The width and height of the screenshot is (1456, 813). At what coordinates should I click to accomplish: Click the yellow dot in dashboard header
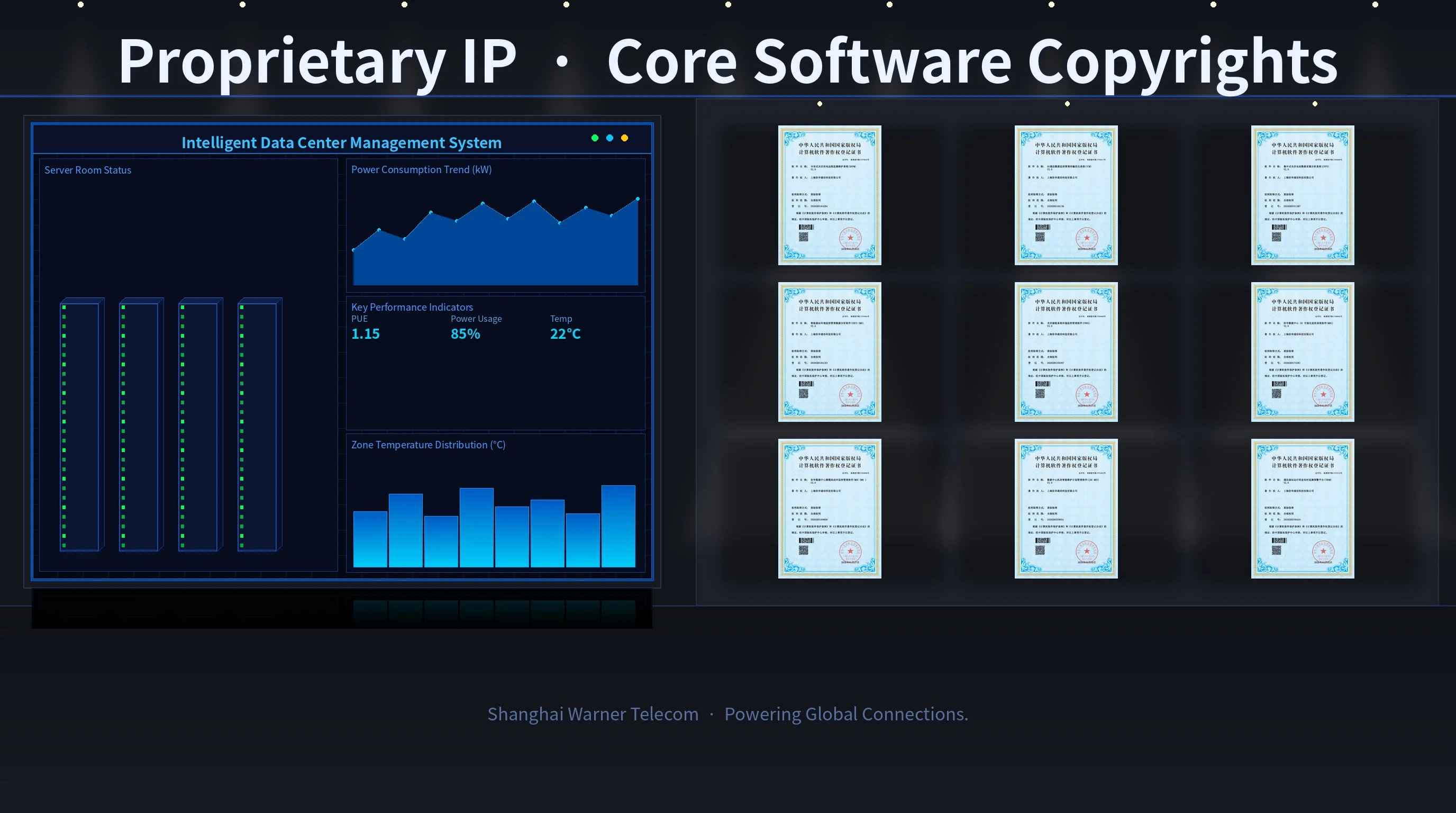(624, 138)
